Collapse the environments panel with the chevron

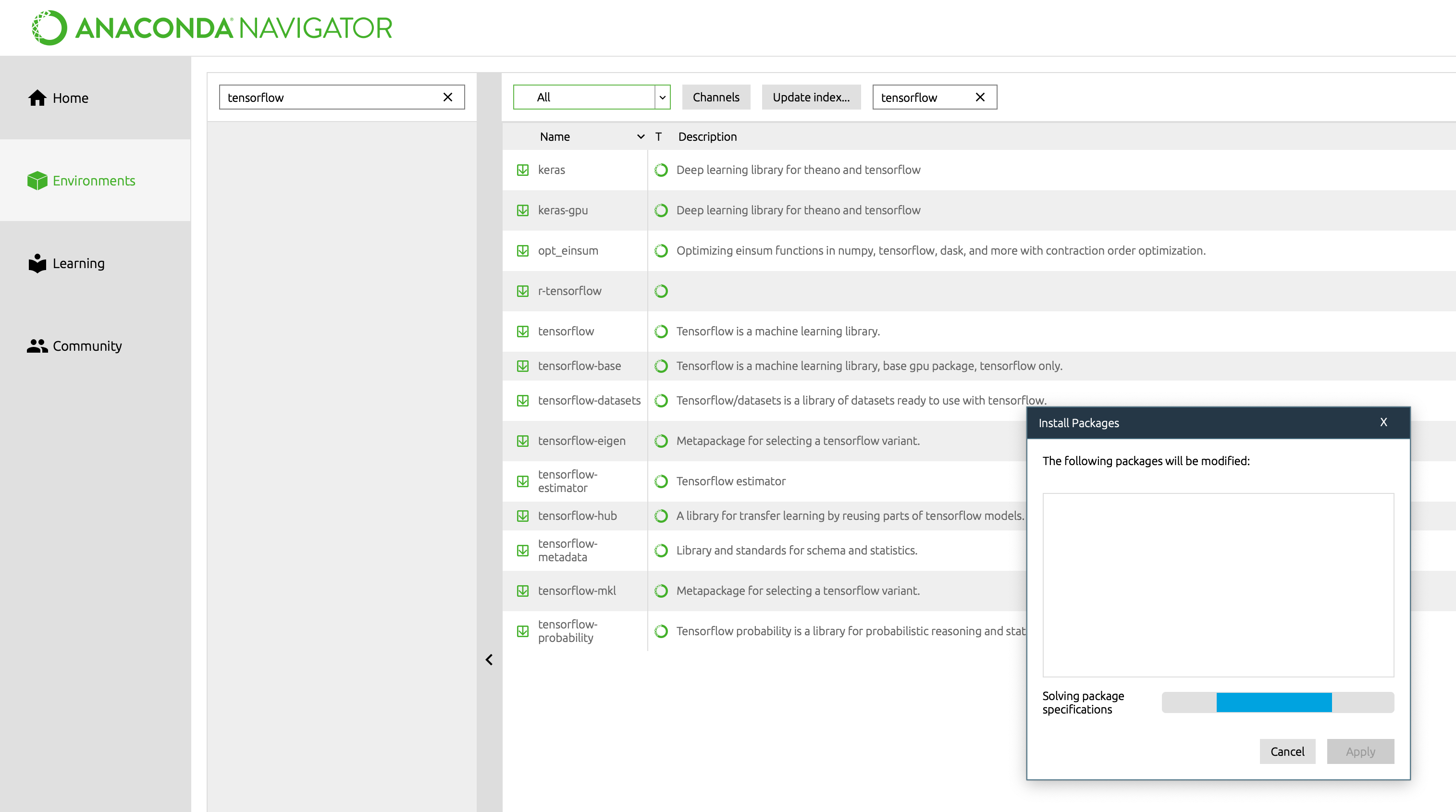490,659
